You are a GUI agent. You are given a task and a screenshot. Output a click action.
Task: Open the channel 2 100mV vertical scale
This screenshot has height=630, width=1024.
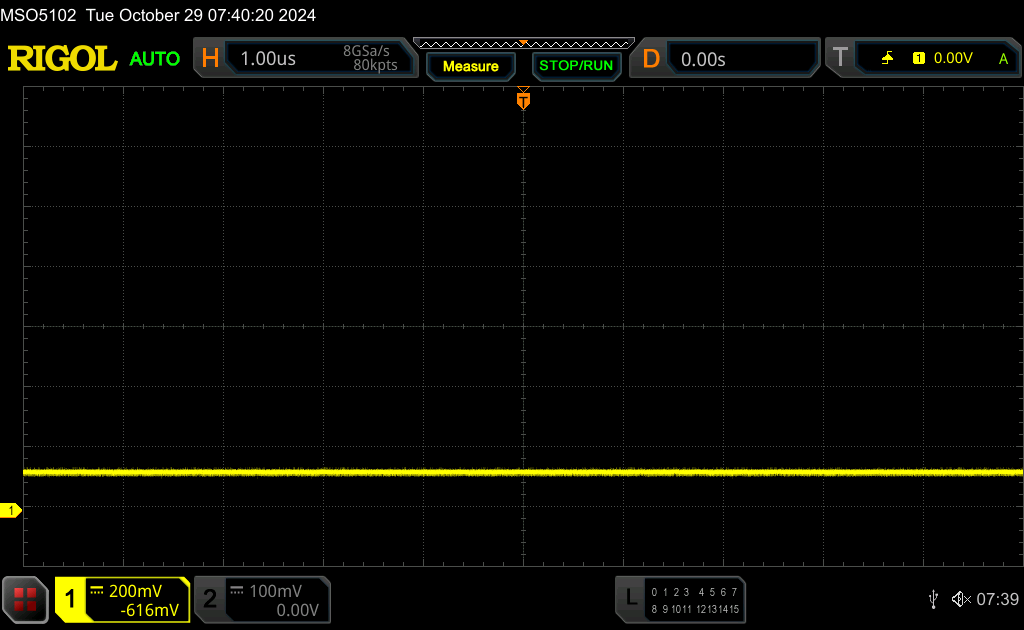pos(274,591)
